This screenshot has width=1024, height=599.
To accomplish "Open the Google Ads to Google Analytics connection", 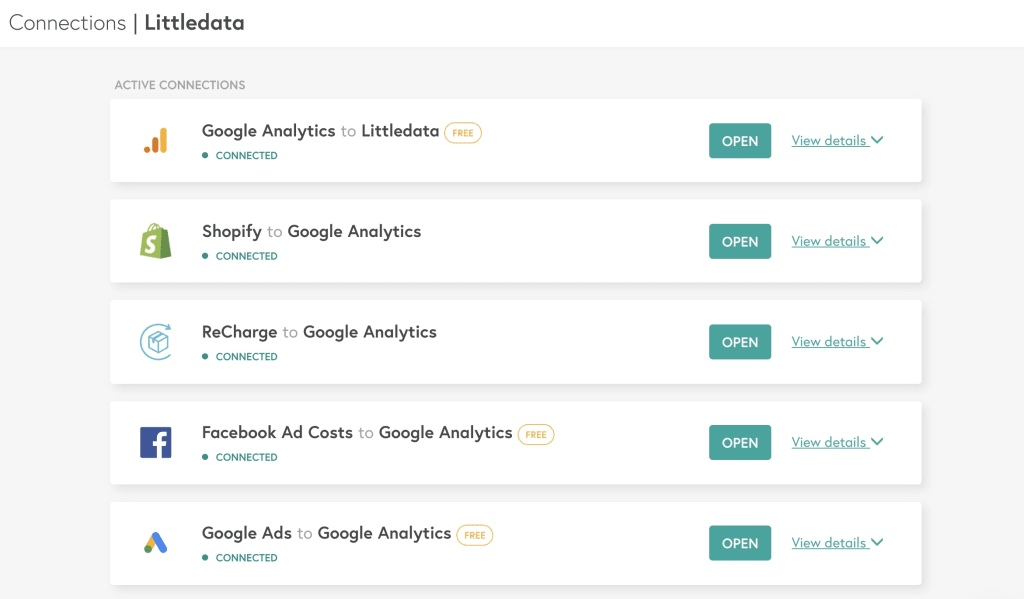I will click(x=740, y=543).
